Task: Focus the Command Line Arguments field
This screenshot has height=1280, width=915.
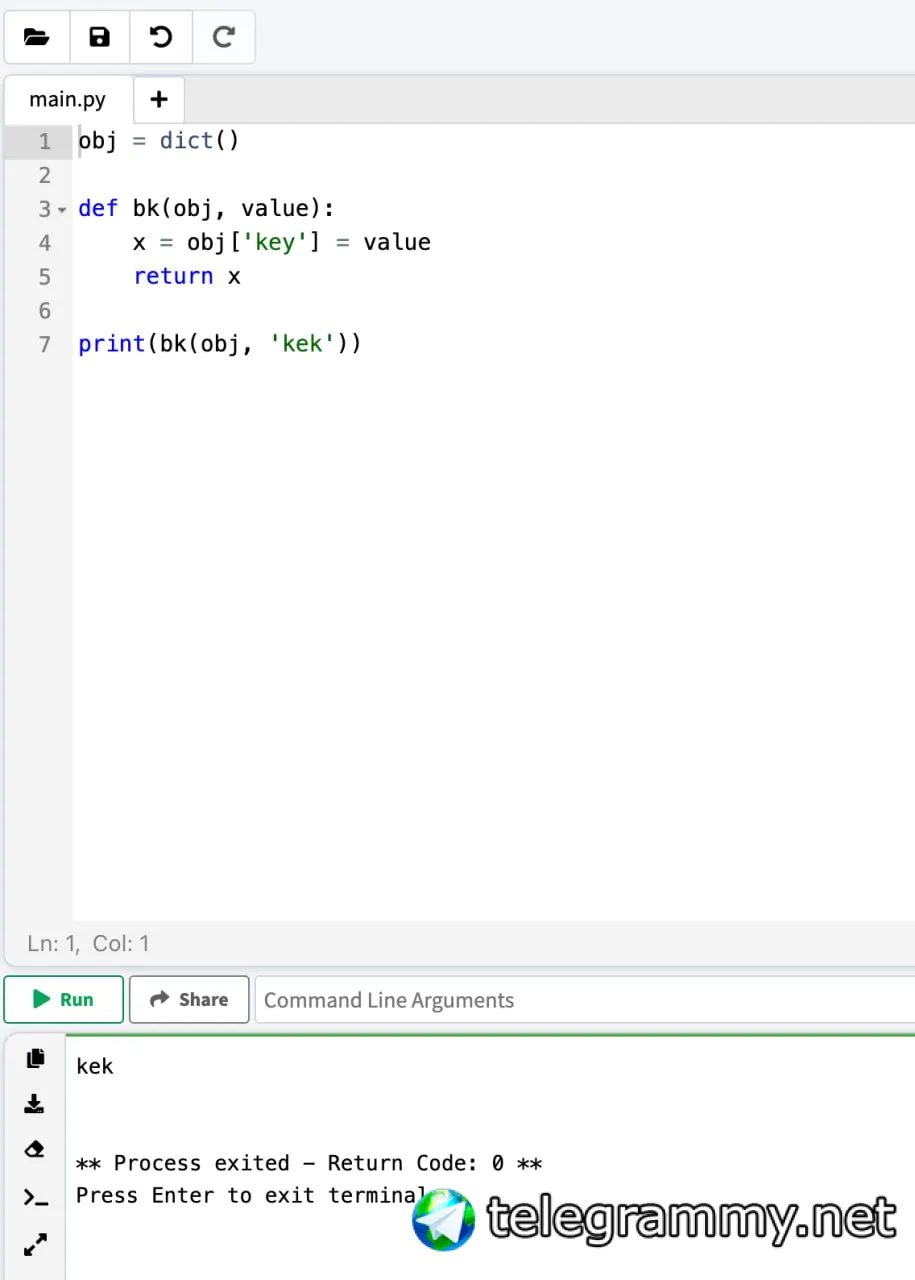Action: tap(585, 1000)
